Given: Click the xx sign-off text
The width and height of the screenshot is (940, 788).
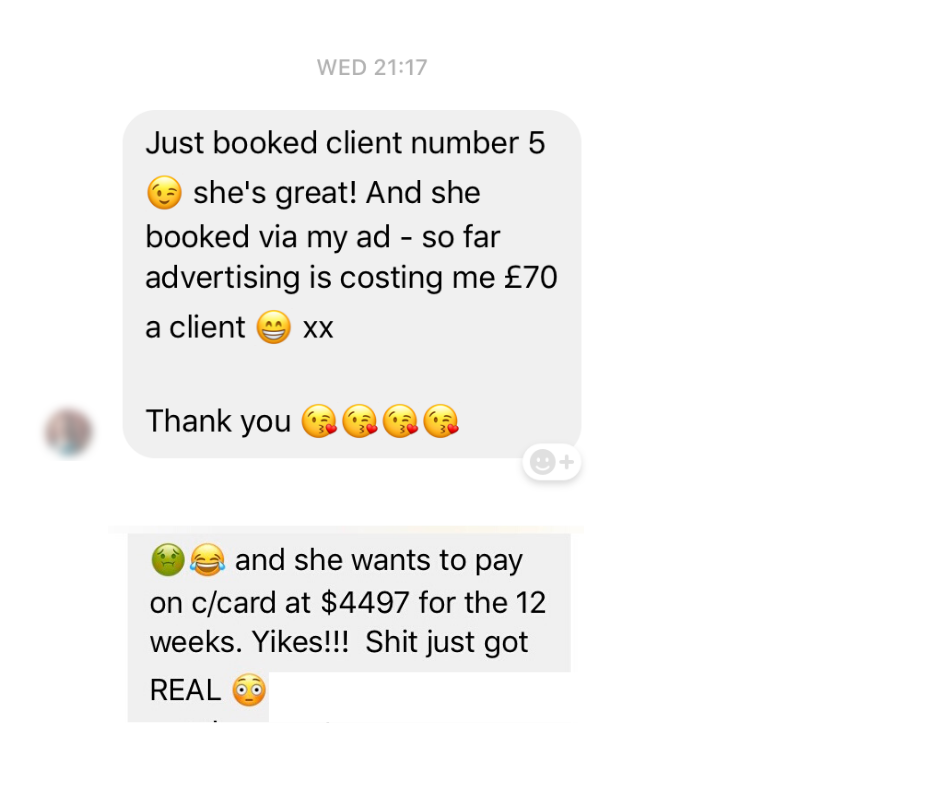Looking at the screenshot, I should pyautogui.click(x=318, y=329).
